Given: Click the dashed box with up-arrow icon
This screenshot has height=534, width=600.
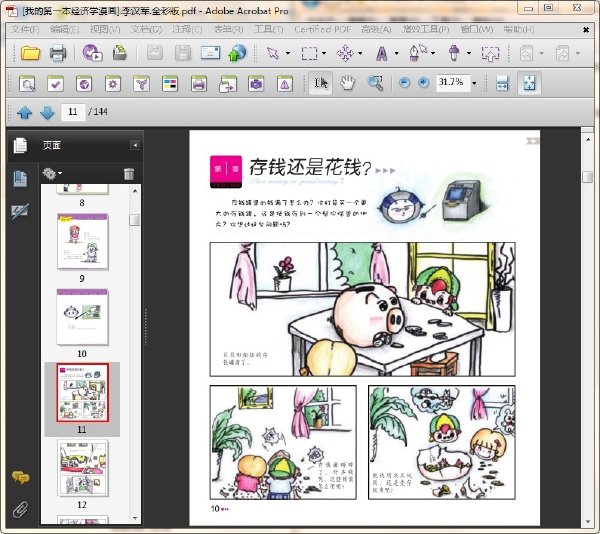Looking at the screenshot, I should click(x=490, y=54).
